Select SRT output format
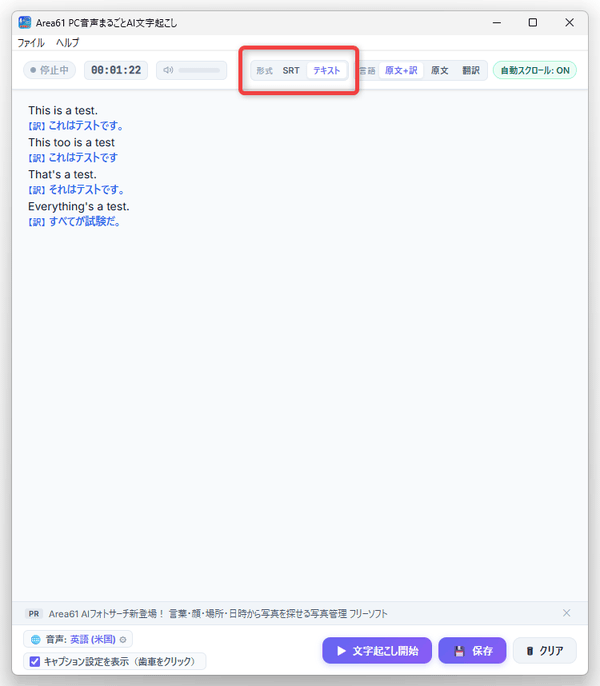The width and height of the screenshot is (600, 686). [291, 70]
